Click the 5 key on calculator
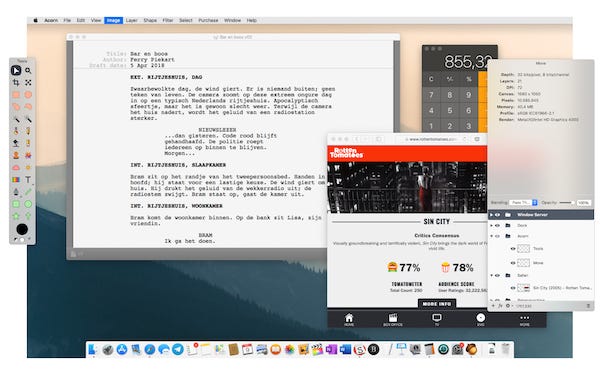Screen dimensions: 600x375 pyautogui.click(x=450, y=111)
